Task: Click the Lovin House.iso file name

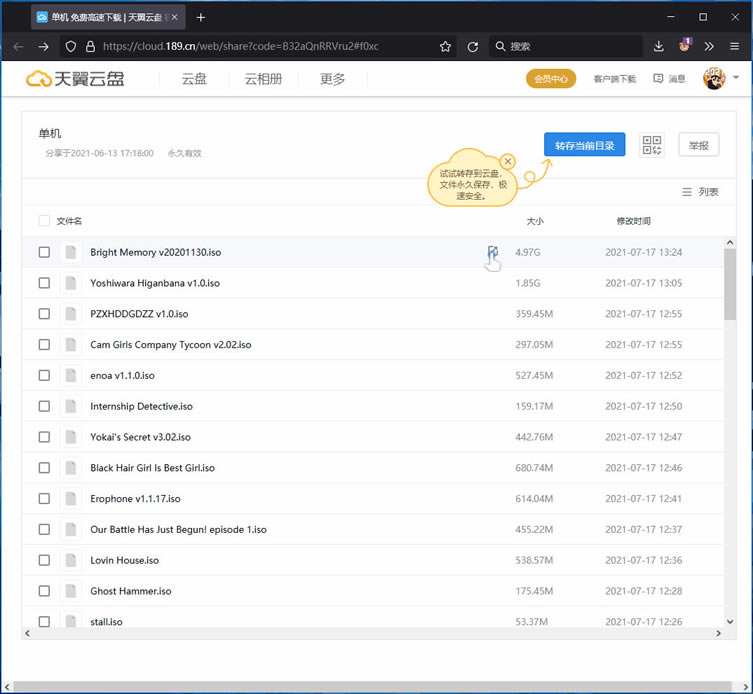Action: (x=124, y=560)
